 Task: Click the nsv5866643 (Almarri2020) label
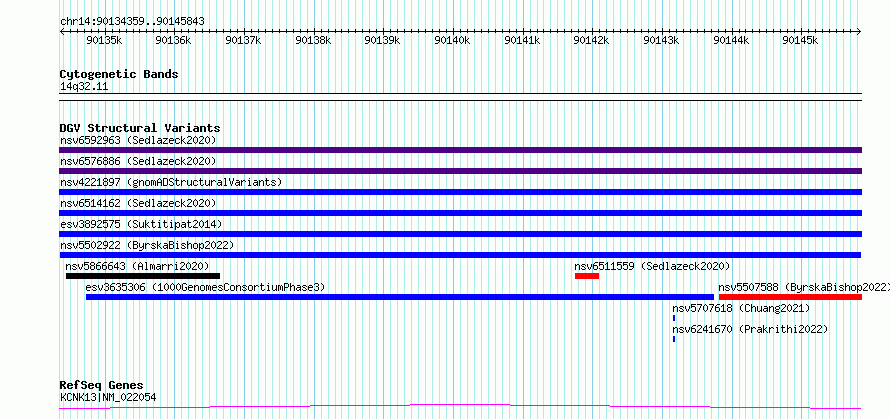[x=137, y=266]
